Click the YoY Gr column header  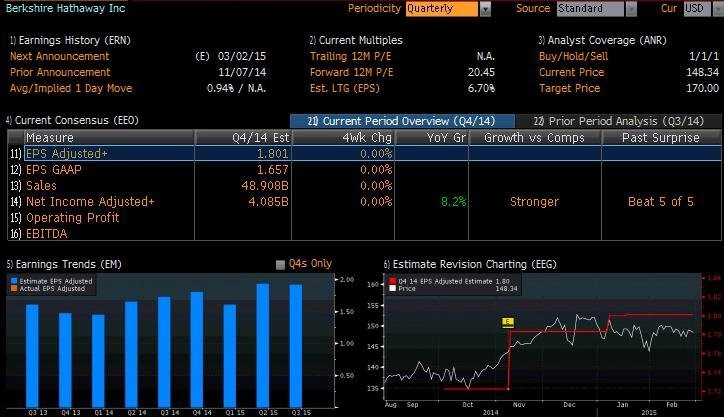coord(432,138)
